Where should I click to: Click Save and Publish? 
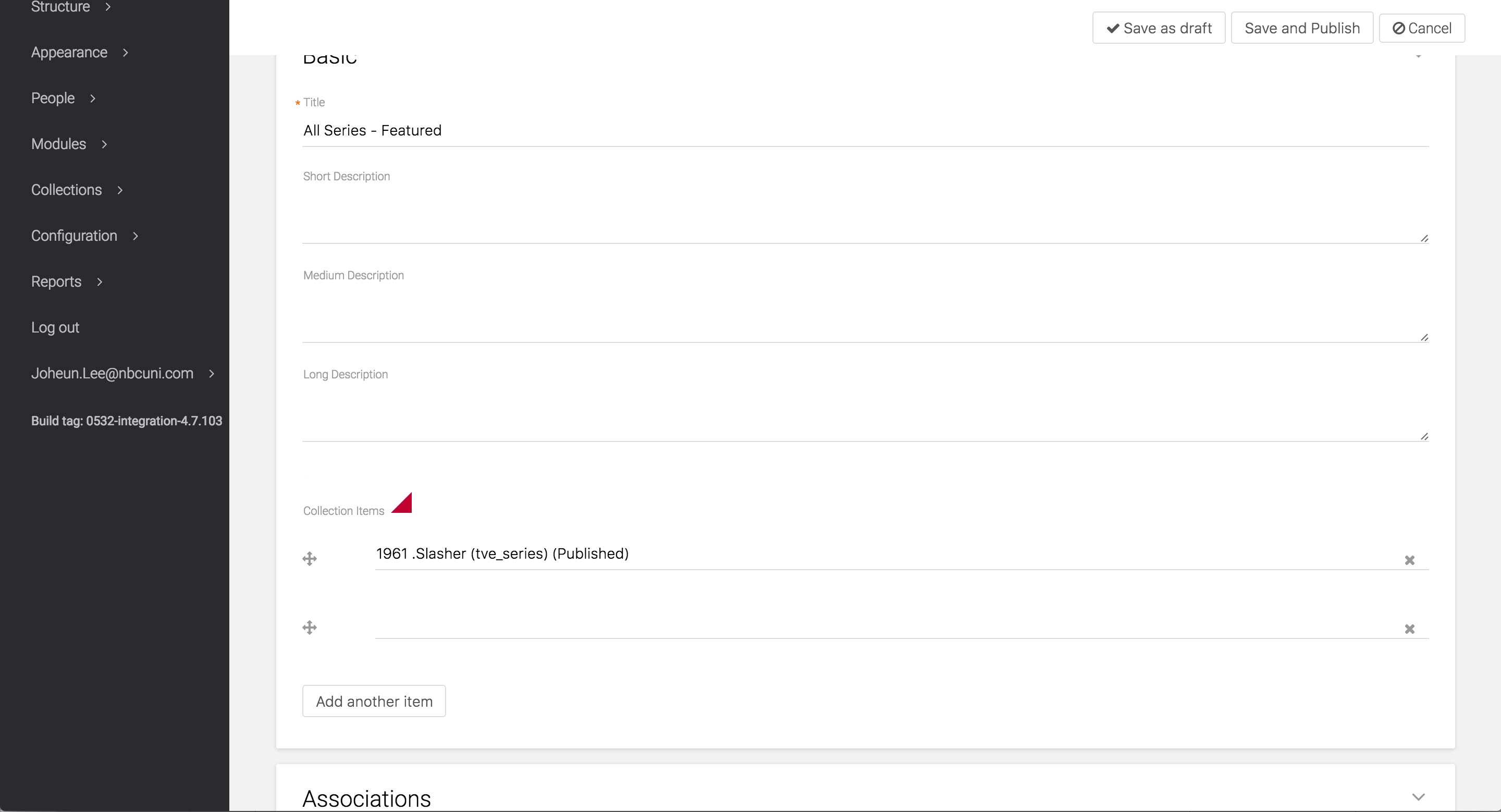(1302, 28)
